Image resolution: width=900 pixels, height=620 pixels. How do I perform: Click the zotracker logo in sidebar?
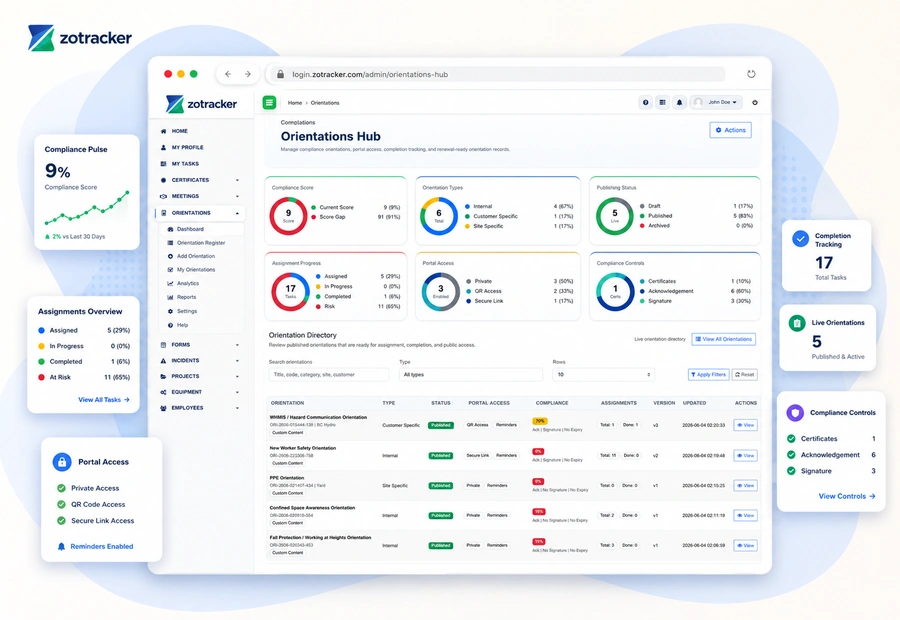201,104
